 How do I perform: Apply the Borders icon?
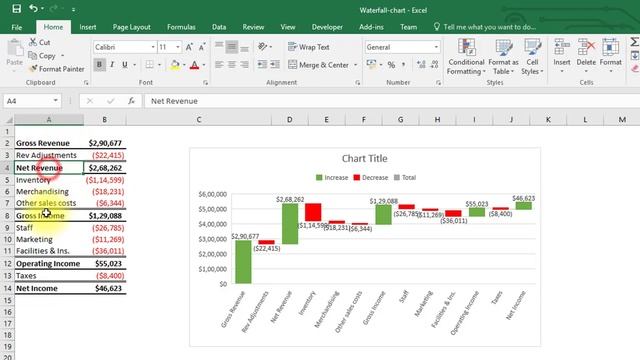150,64
